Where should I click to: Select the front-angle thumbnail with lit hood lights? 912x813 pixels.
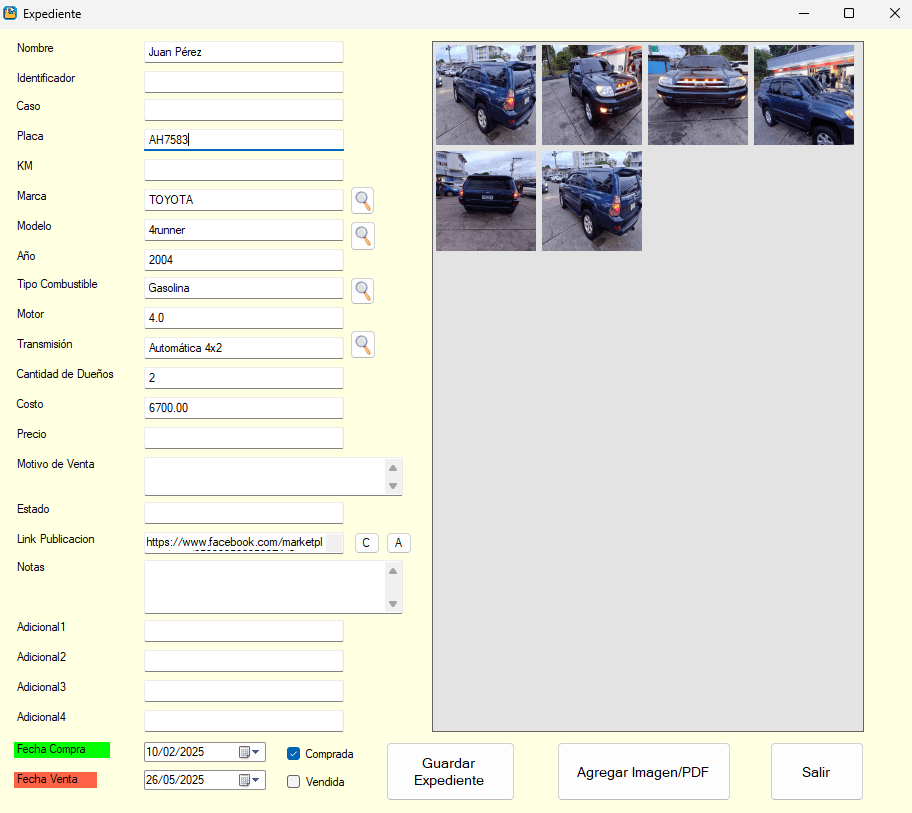(592, 94)
